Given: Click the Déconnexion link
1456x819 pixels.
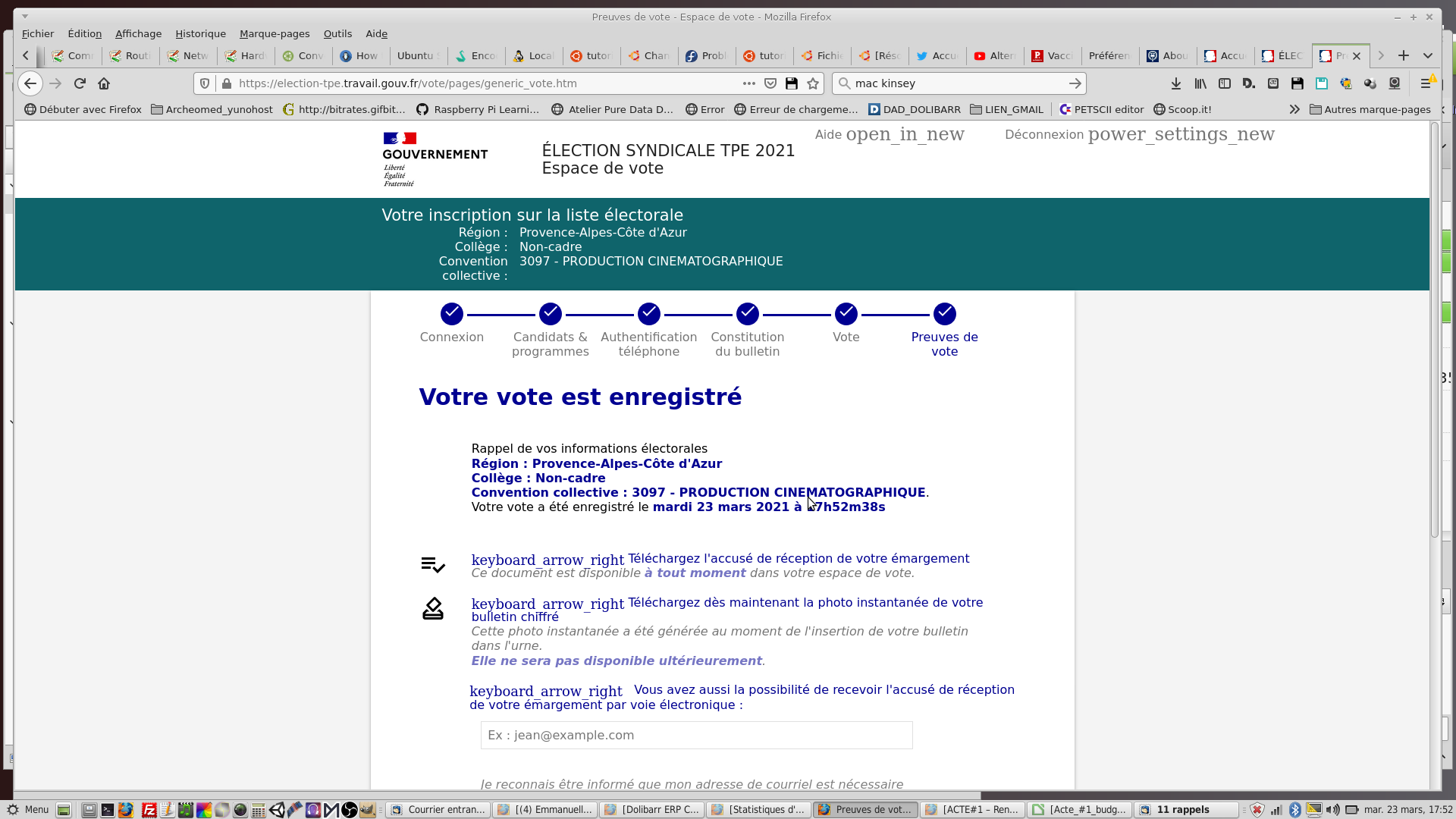Looking at the screenshot, I should click(x=1043, y=134).
